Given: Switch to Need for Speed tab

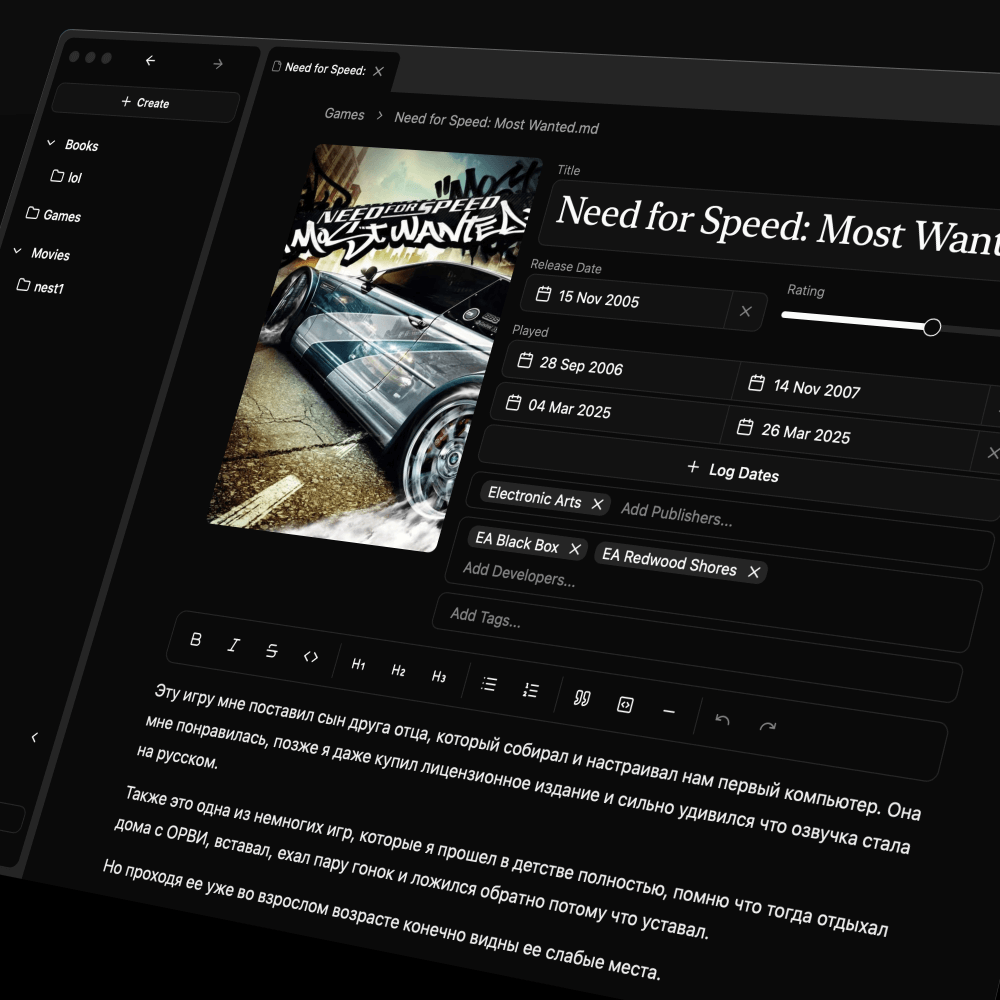Looking at the screenshot, I should (x=324, y=69).
